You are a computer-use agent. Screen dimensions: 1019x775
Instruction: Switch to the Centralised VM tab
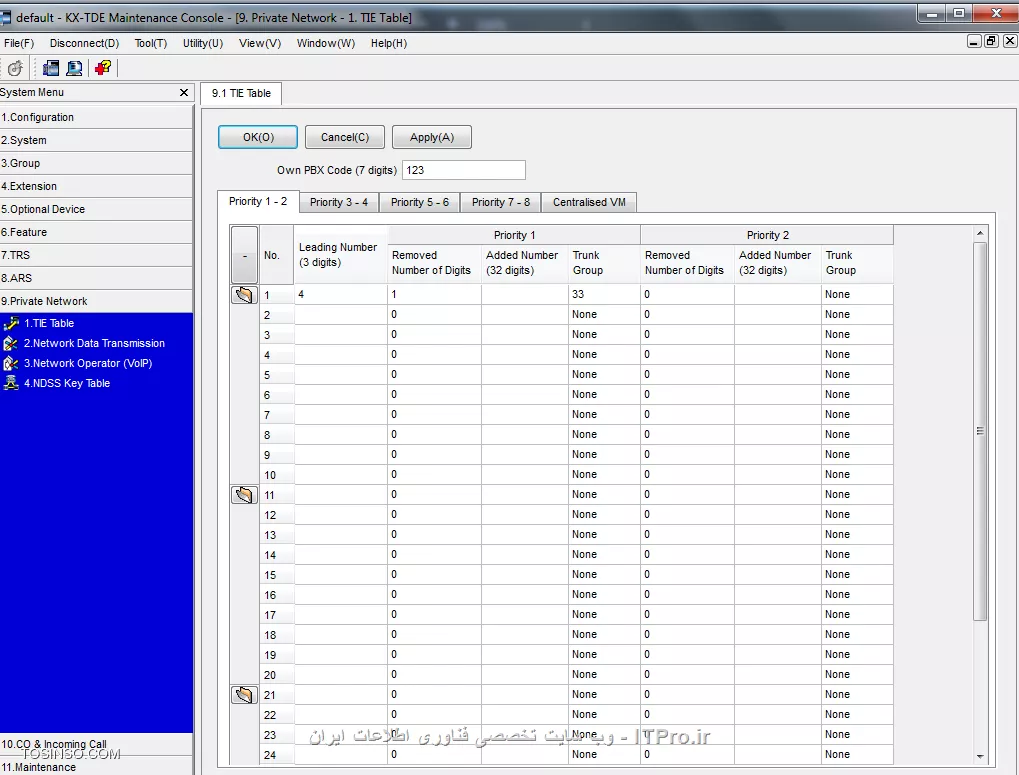(x=589, y=203)
